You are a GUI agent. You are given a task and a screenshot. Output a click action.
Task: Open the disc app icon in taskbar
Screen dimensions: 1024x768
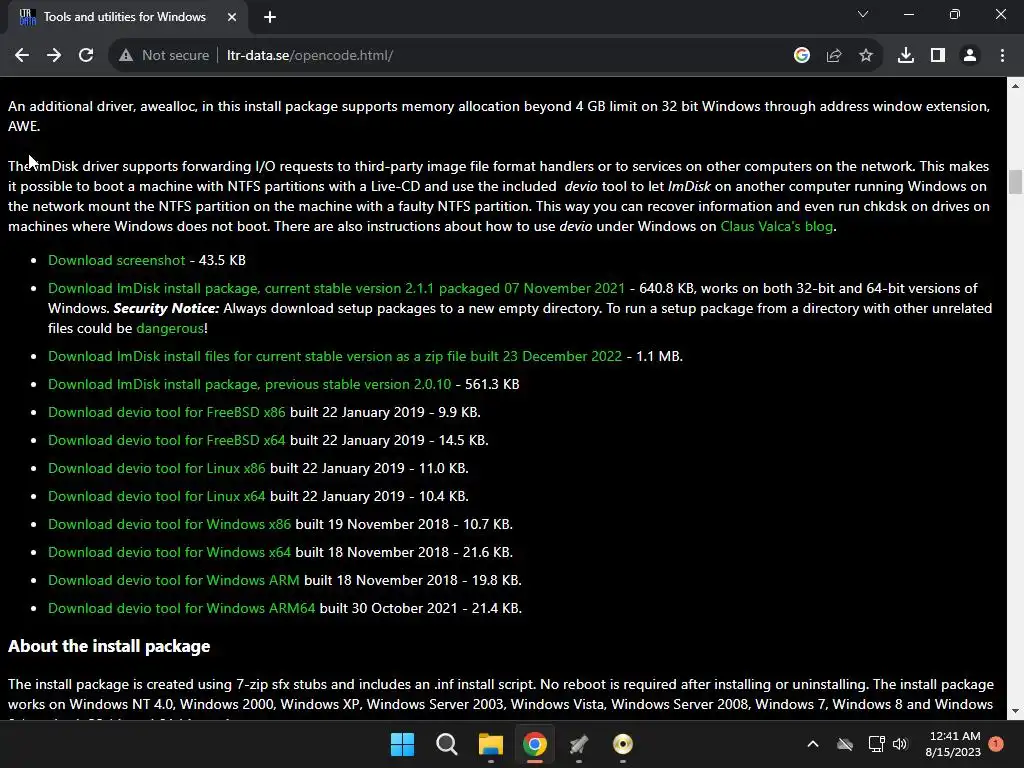tap(622, 744)
